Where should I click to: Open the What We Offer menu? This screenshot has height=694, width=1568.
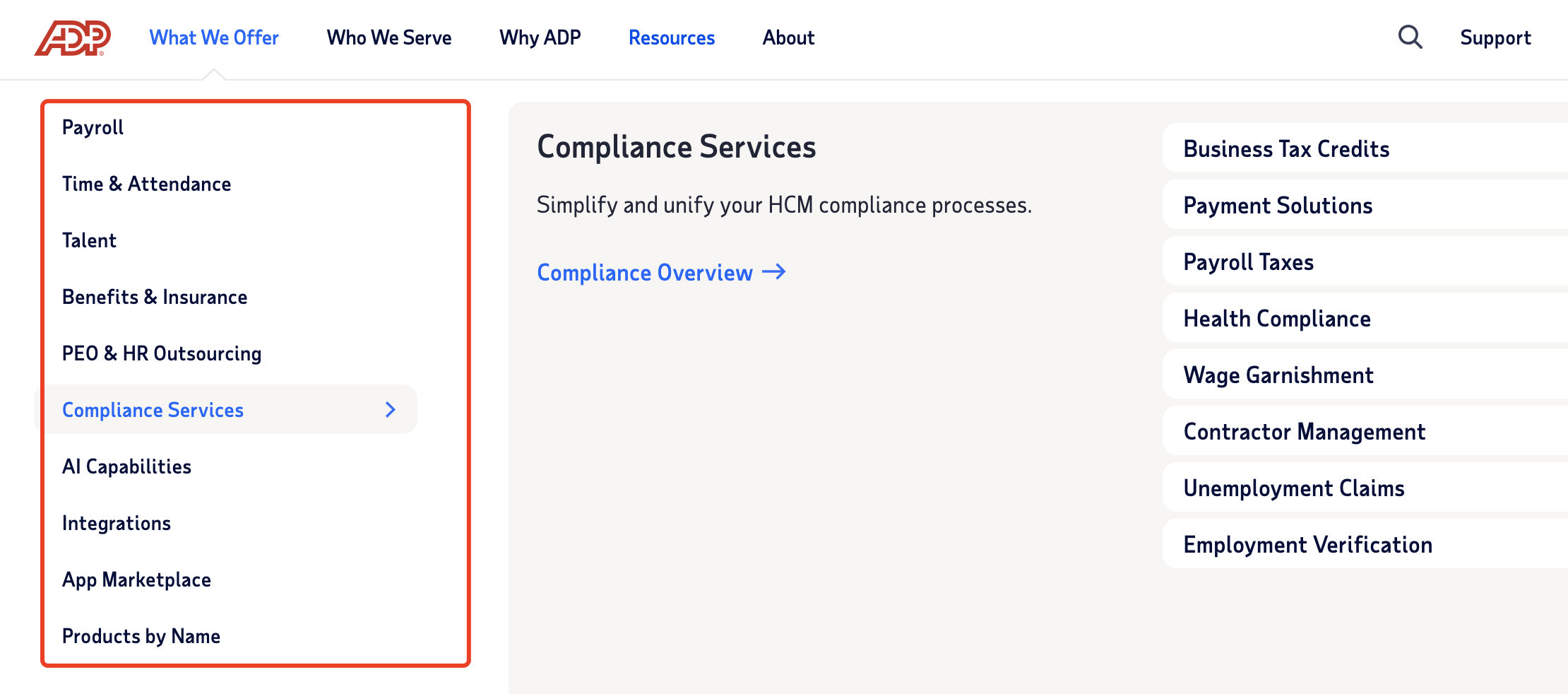[x=214, y=37]
